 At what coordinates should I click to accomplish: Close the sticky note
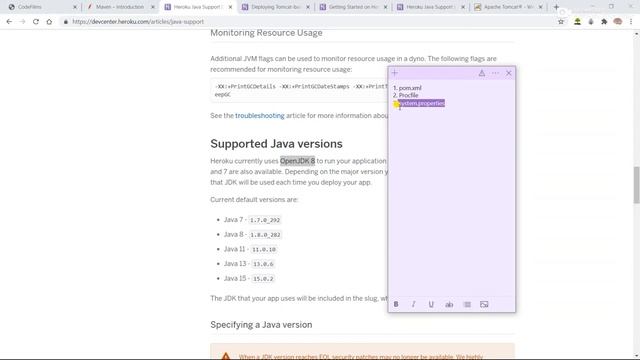tap(509, 73)
